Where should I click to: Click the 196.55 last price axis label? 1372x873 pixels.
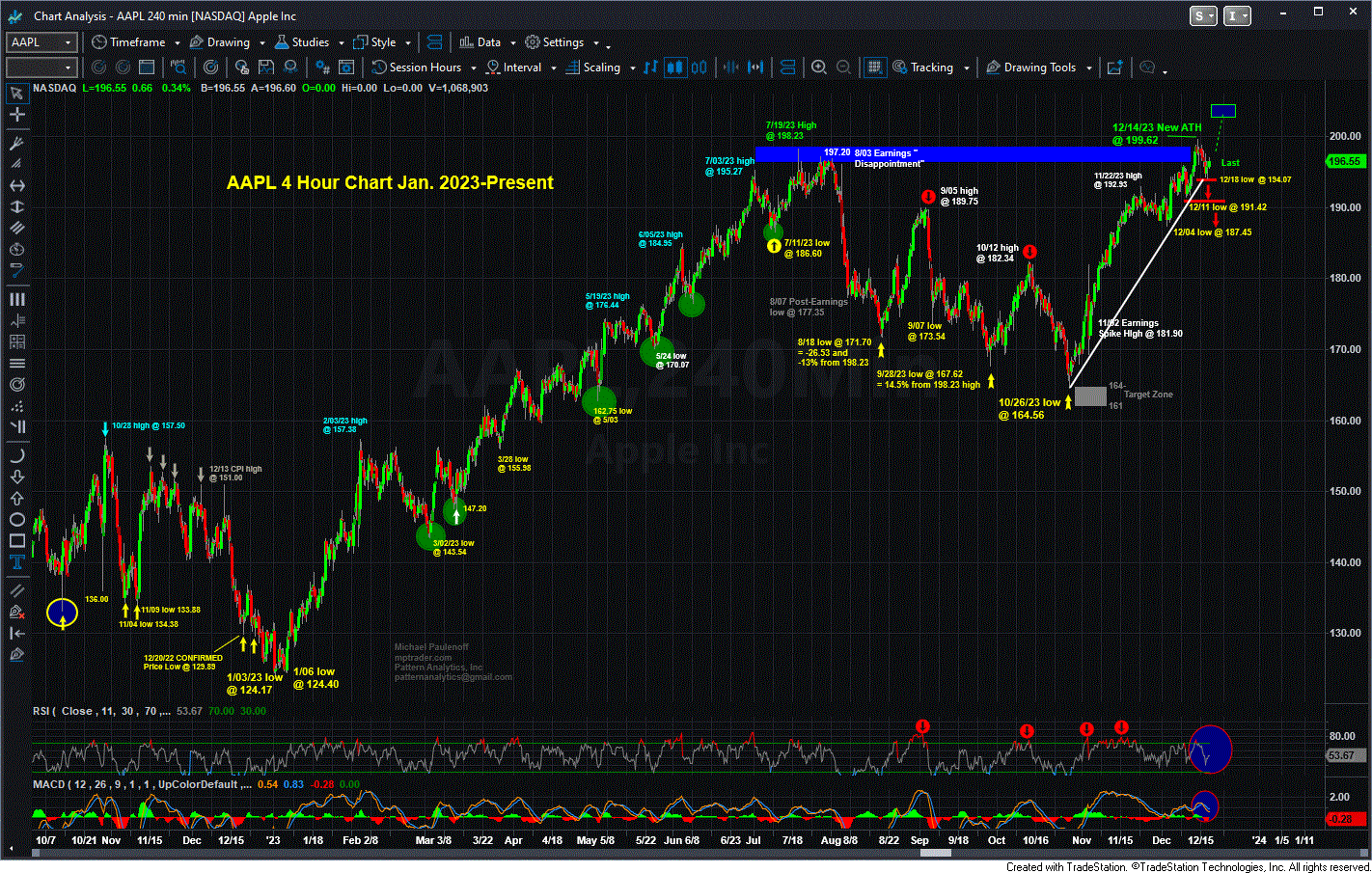pos(1345,161)
